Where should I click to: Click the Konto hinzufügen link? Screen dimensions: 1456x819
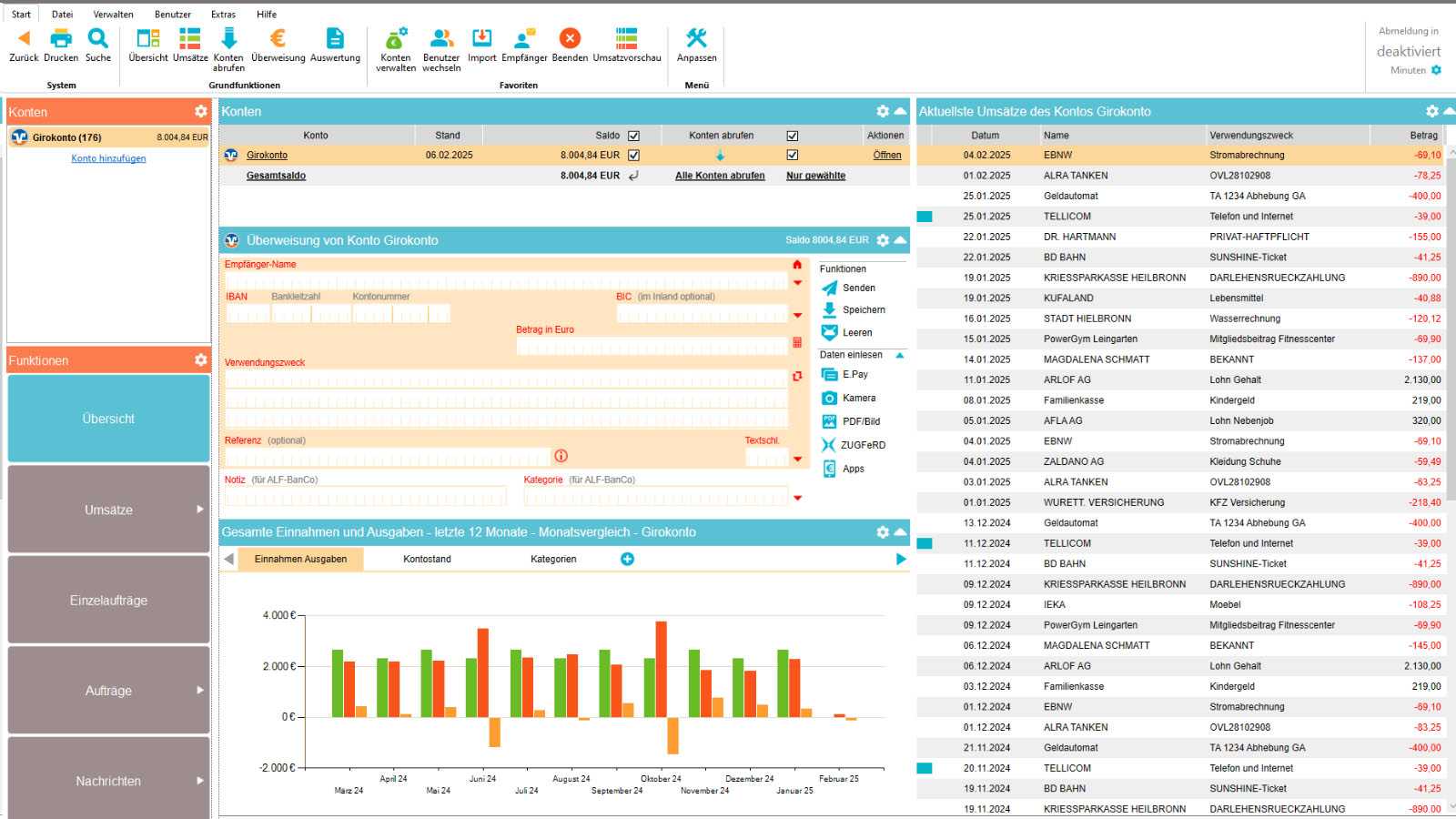pos(108,158)
